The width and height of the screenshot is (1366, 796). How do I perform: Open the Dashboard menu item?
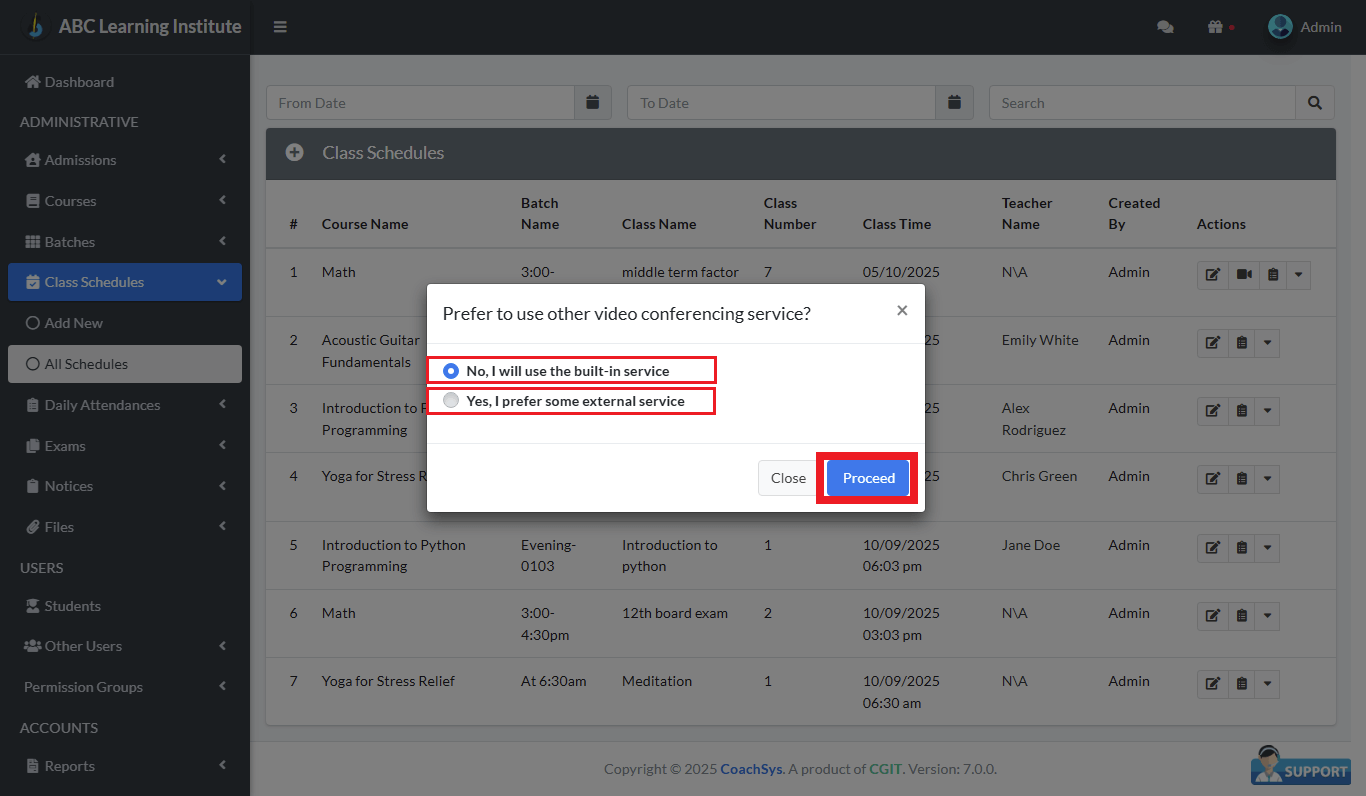[79, 82]
